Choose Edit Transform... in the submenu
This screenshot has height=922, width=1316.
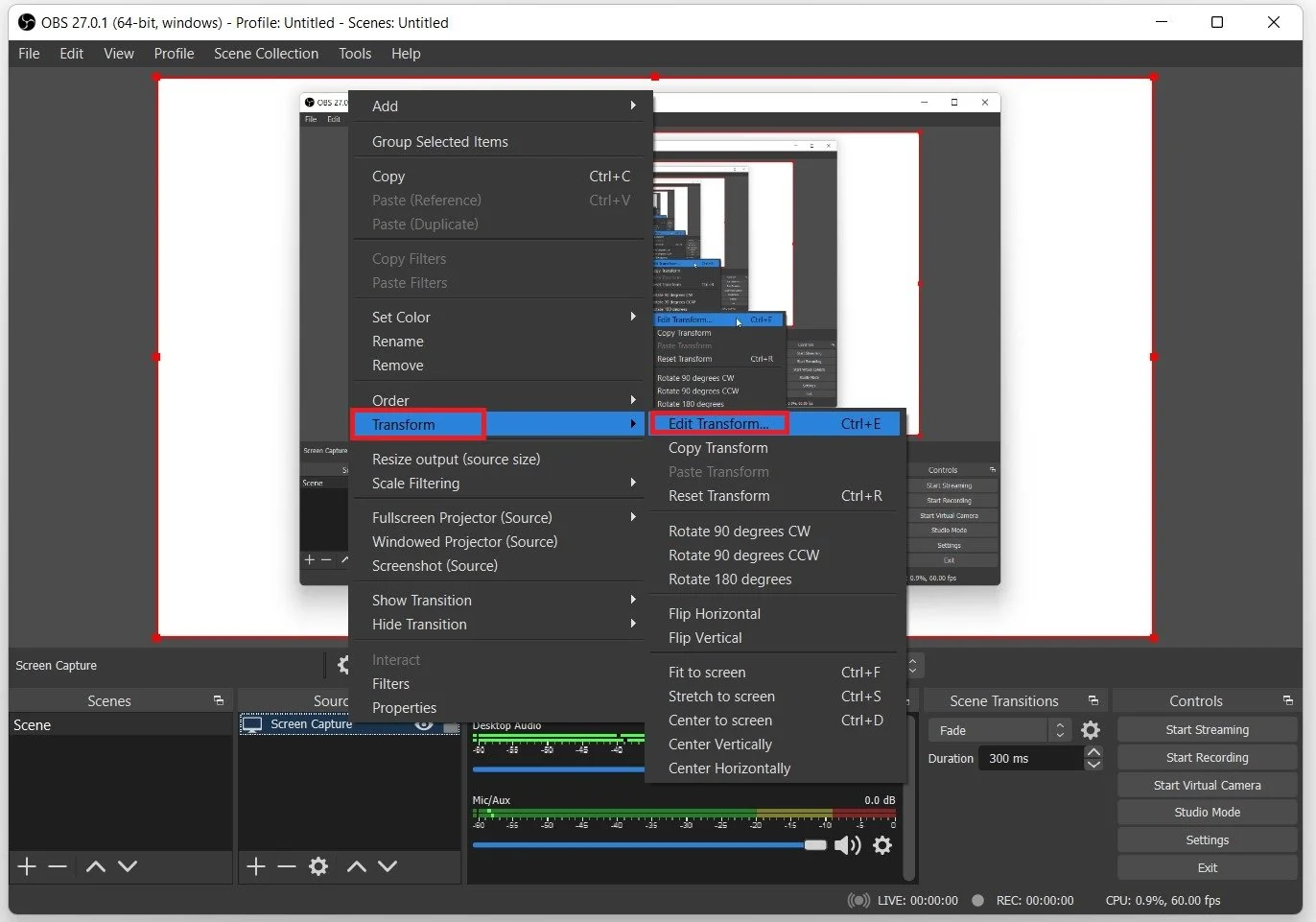click(x=775, y=423)
